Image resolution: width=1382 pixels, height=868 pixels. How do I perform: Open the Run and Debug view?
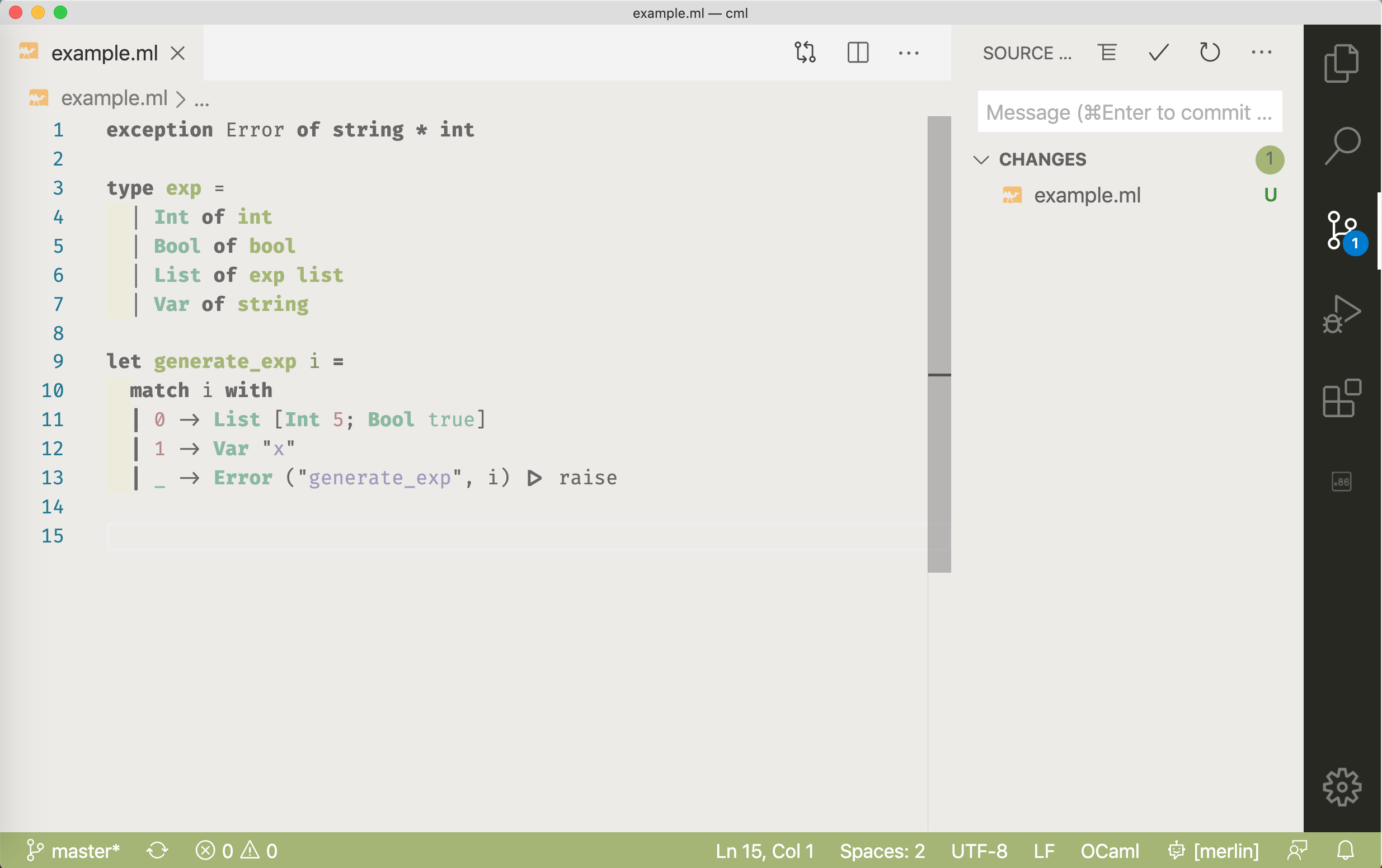(1341, 314)
